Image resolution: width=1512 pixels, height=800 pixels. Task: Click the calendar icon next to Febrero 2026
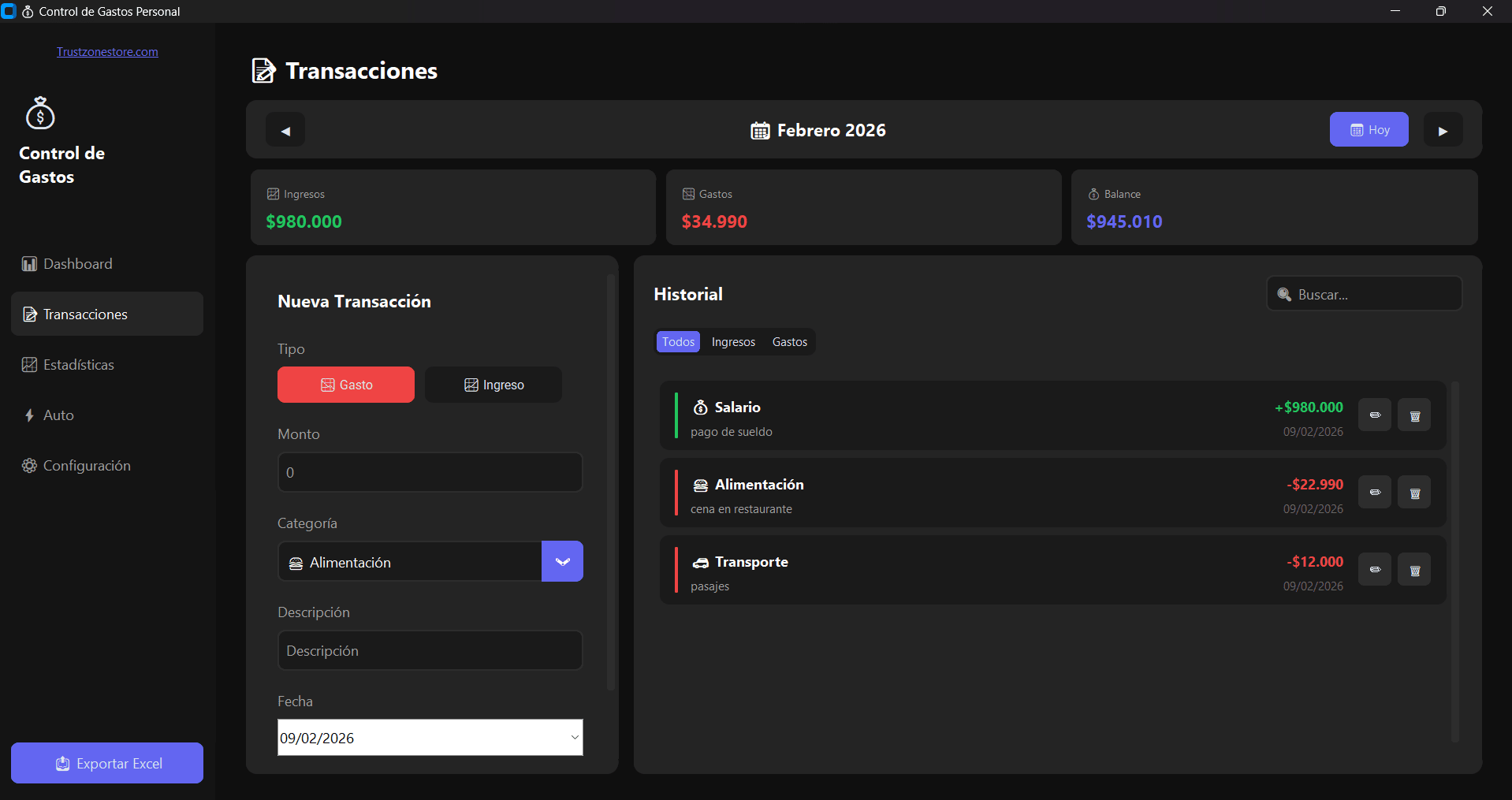coord(759,130)
